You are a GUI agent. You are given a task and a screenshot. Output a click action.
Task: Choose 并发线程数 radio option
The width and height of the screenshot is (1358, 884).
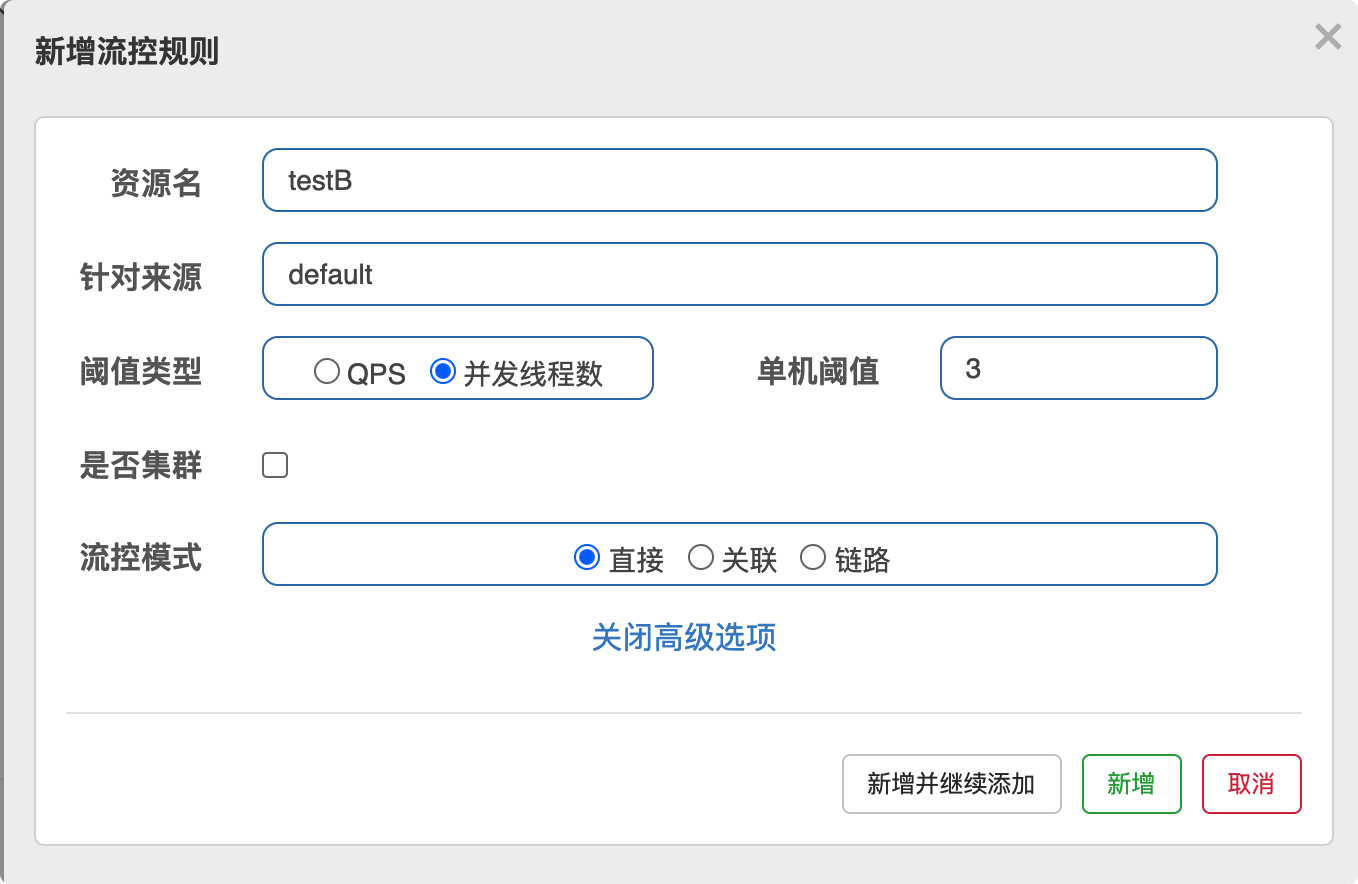click(443, 372)
